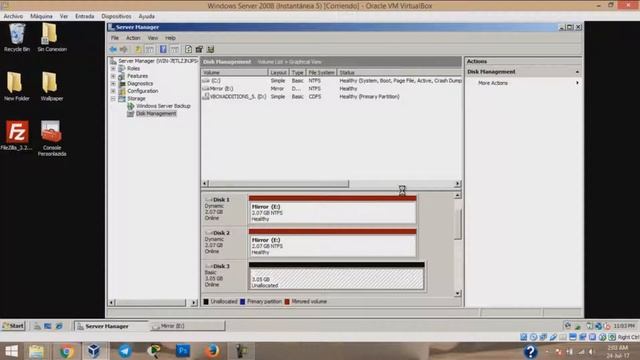Screen dimensions: 640x360
Task: Select the Console Personalizada toolbox icon
Action: point(52,138)
